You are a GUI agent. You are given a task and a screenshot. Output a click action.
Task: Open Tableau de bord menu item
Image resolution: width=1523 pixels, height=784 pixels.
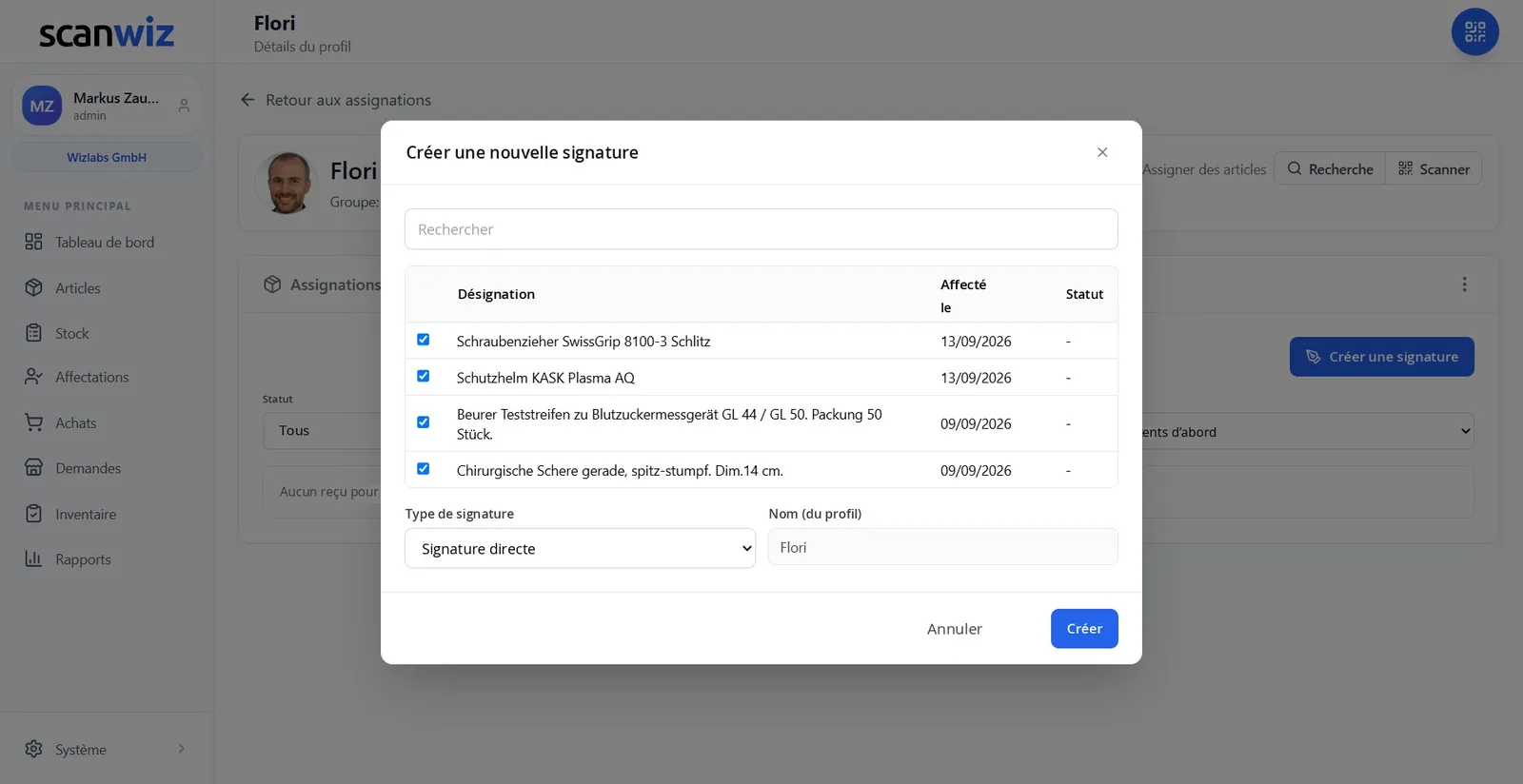105,242
